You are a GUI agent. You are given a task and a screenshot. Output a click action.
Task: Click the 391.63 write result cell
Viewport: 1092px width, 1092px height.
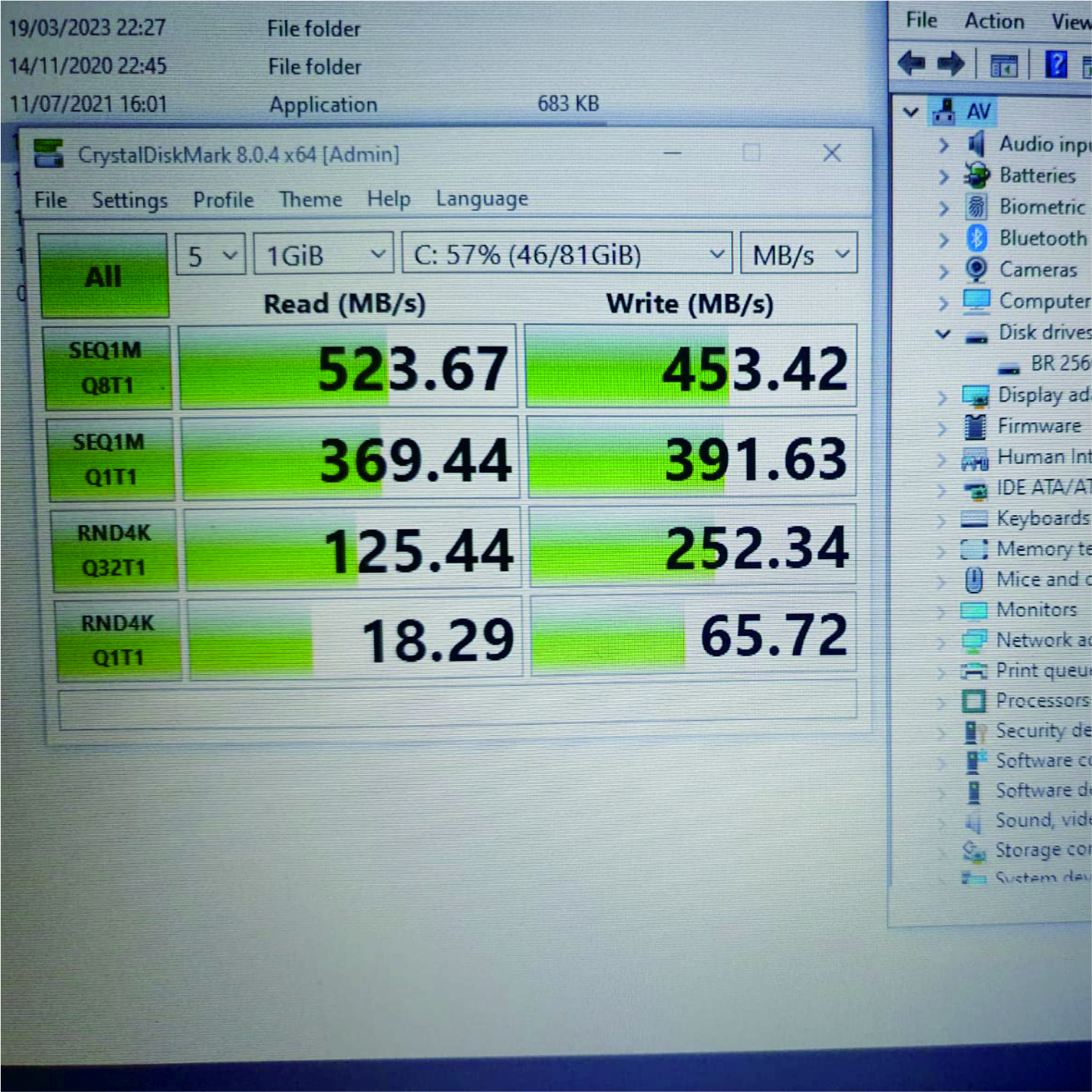(693, 456)
